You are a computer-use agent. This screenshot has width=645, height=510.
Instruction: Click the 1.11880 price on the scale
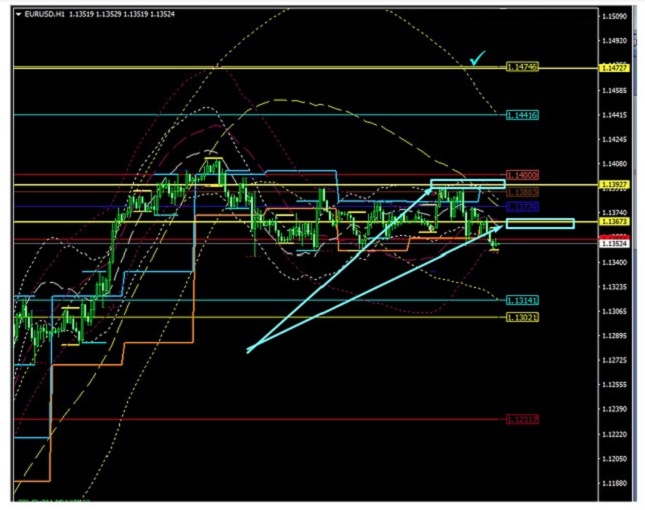click(613, 483)
